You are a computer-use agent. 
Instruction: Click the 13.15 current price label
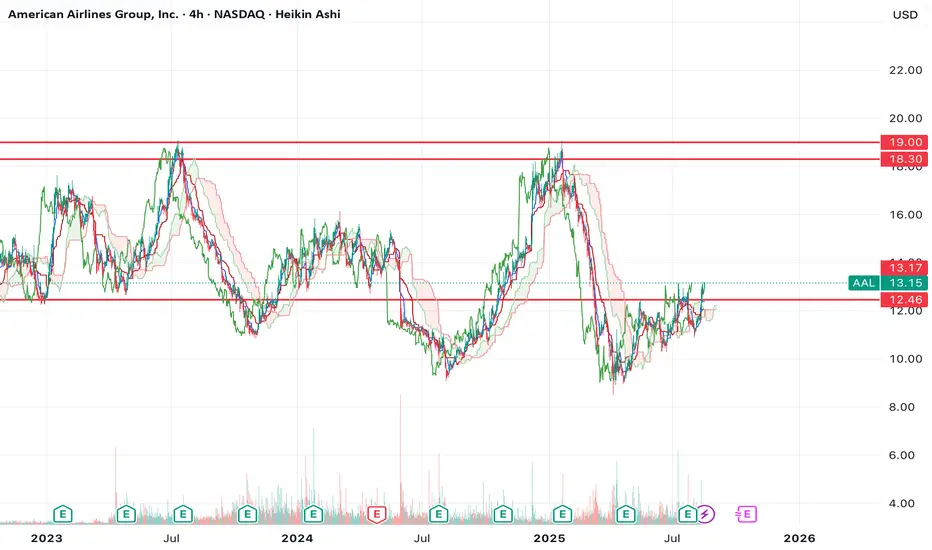pos(904,283)
